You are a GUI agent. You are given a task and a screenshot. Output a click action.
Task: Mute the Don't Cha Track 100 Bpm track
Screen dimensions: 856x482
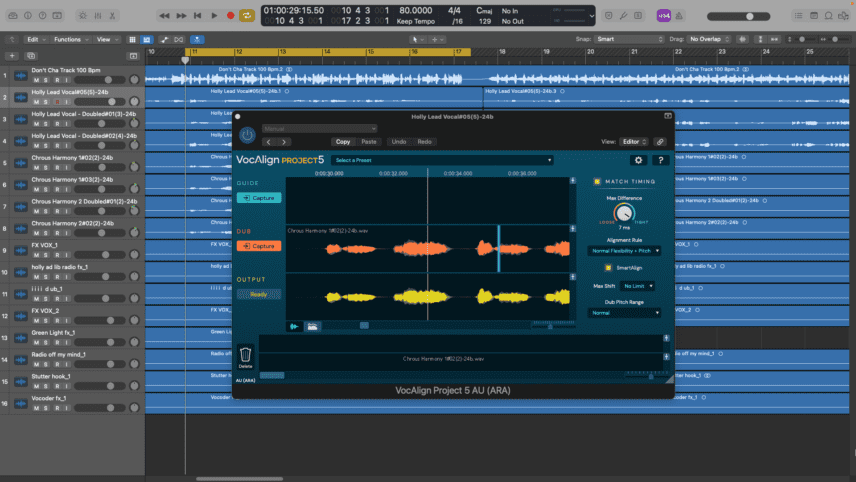(x=37, y=80)
